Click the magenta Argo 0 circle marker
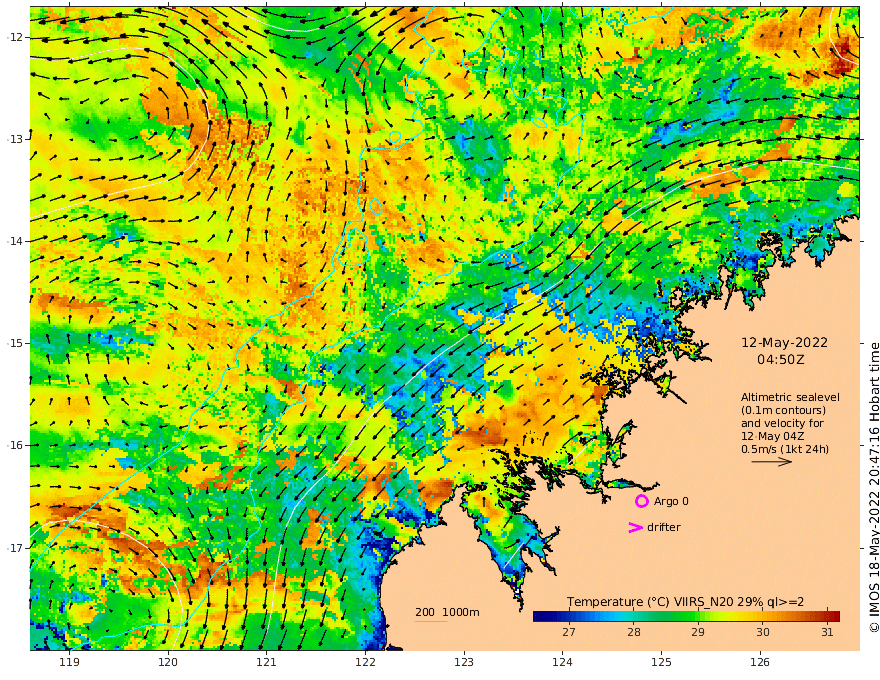This screenshot has width=880, height=680. pyautogui.click(x=641, y=501)
